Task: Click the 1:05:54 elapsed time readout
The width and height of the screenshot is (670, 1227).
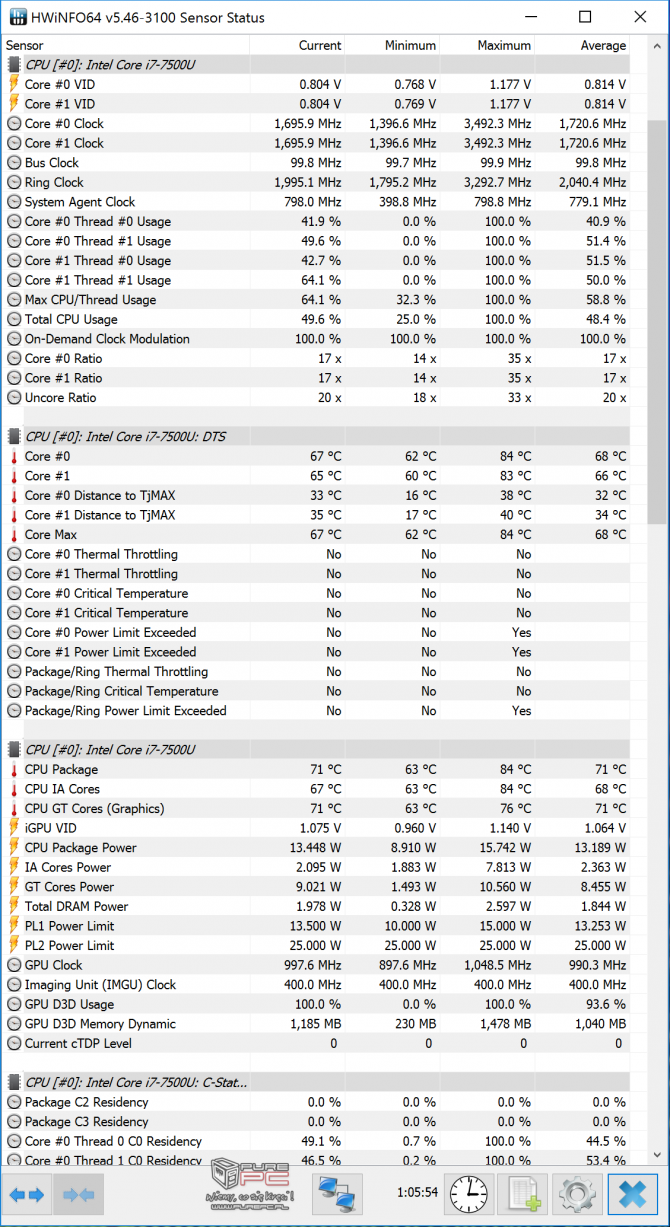Action: 417,1193
